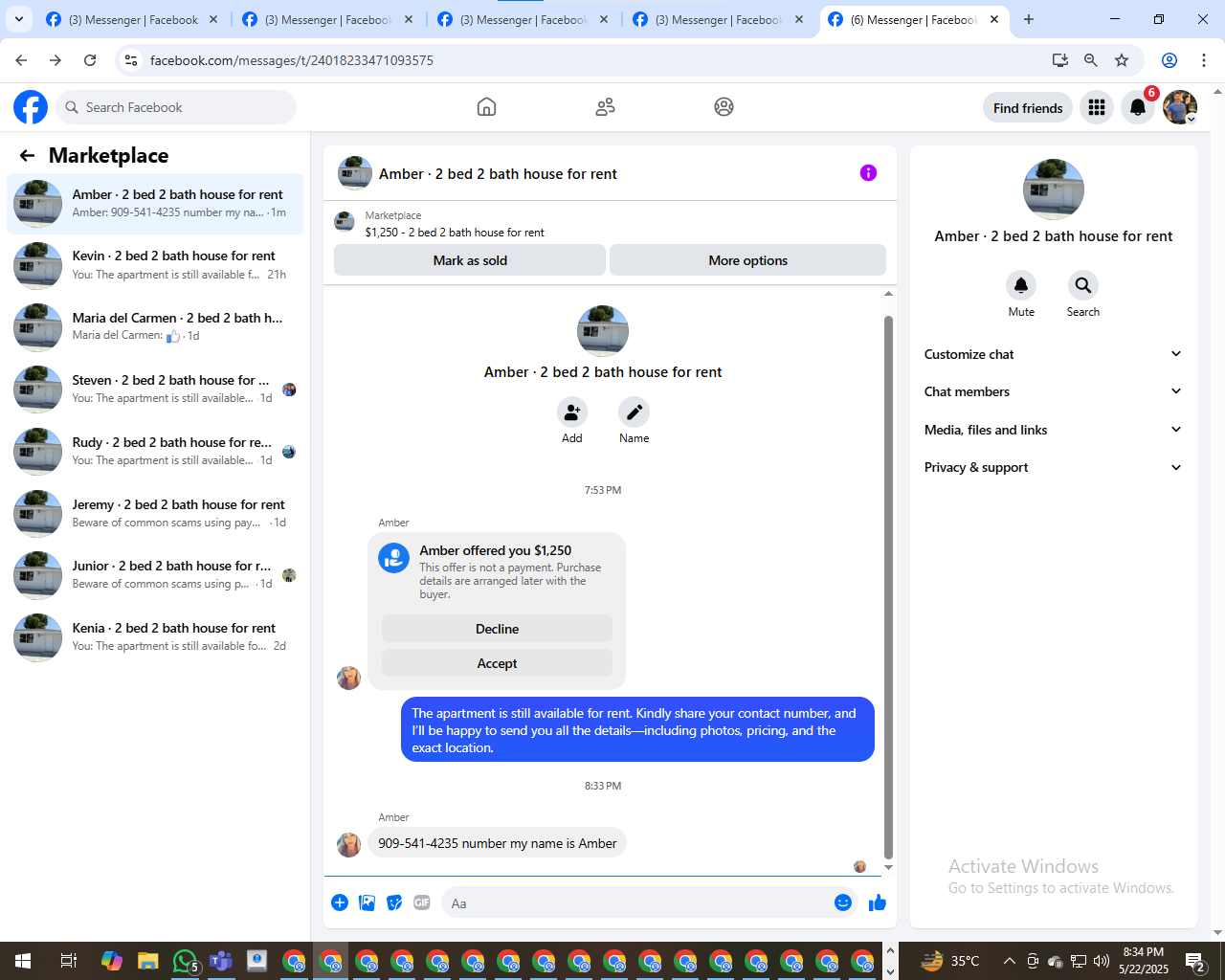The width and height of the screenshot is (1225, 980).
Task: Decline Amber's $1,250 offer
Action: point(497,629)
